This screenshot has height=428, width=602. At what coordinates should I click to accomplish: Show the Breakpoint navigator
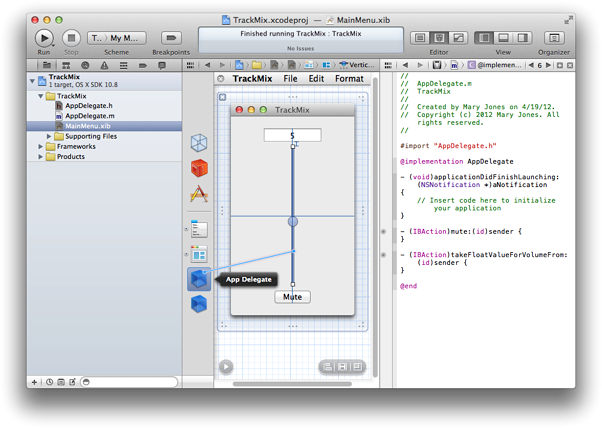point(142,65)
